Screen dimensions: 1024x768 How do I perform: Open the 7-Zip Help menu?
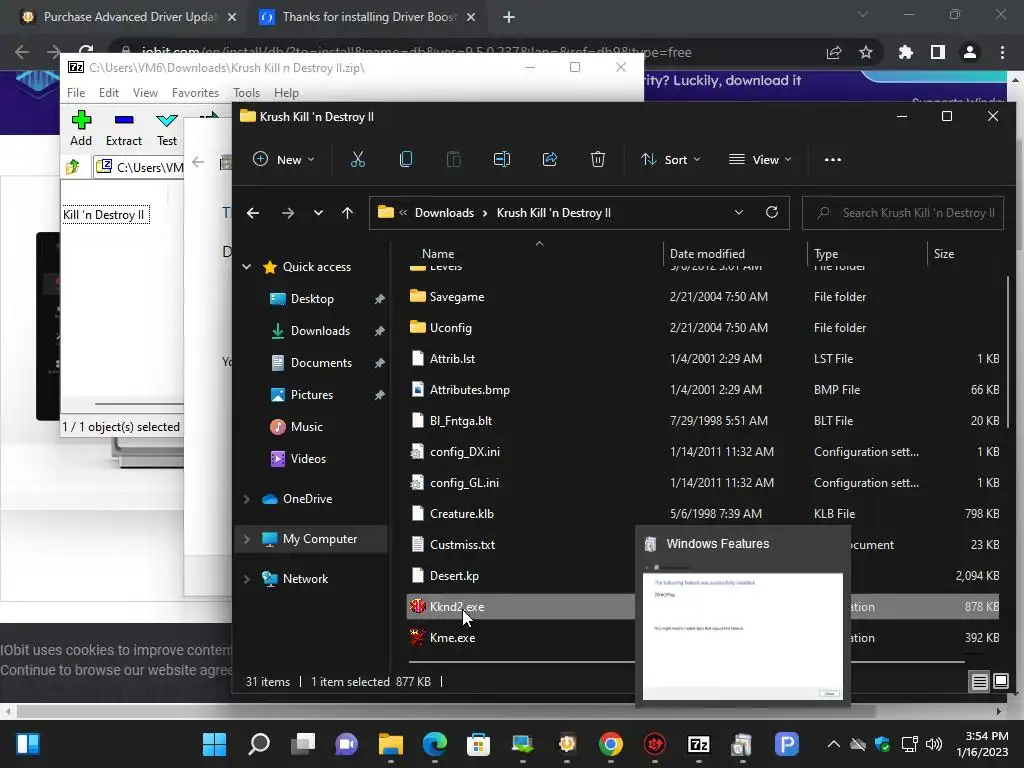(x=286, y=93)
